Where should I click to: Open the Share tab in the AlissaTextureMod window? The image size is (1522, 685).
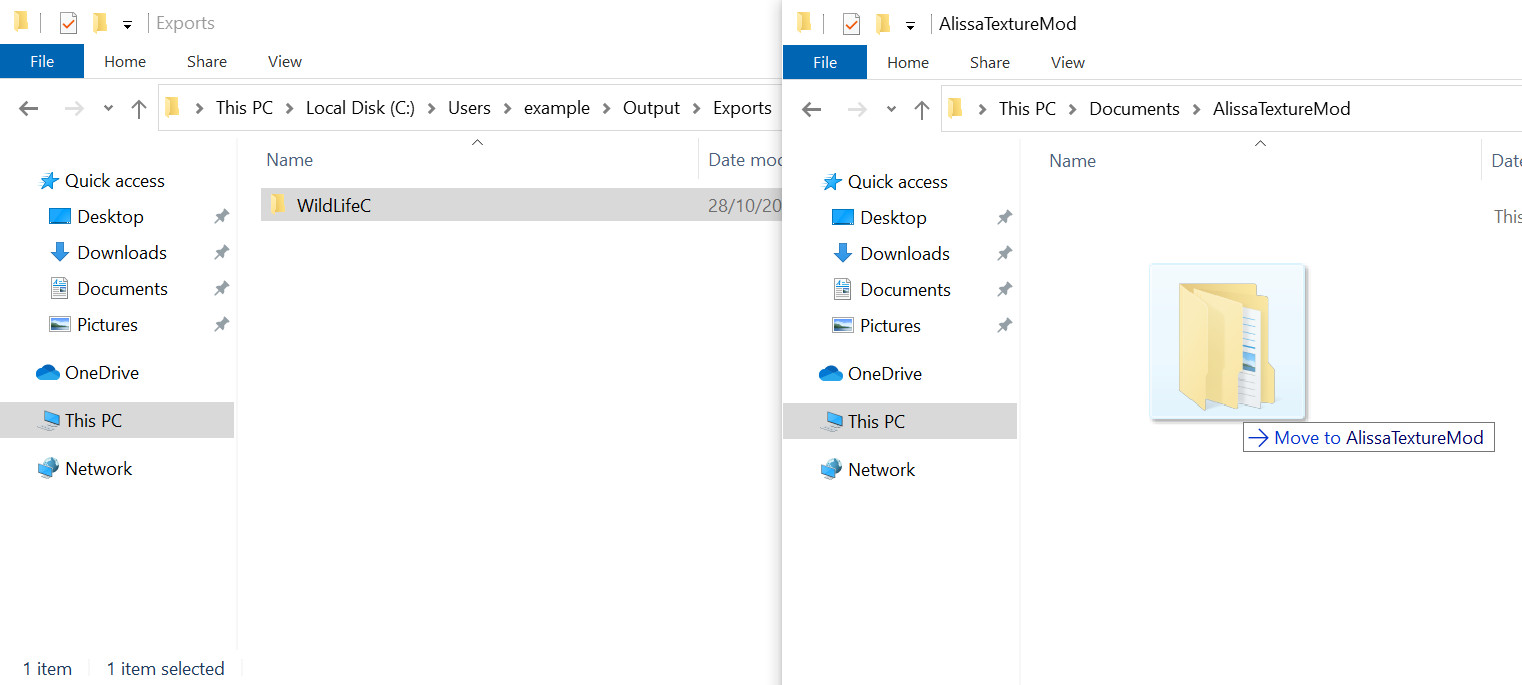click(989, 63)
